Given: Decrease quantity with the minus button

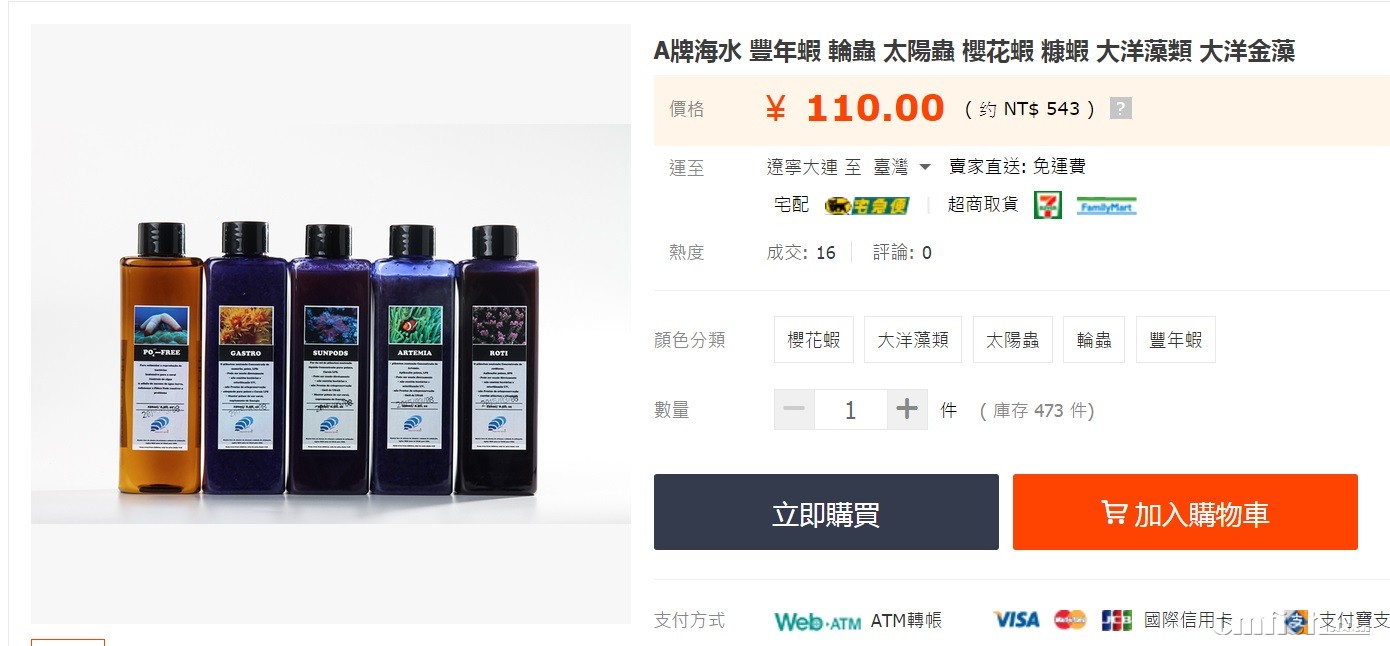Looking at the screenshot, I should (794, 410).
